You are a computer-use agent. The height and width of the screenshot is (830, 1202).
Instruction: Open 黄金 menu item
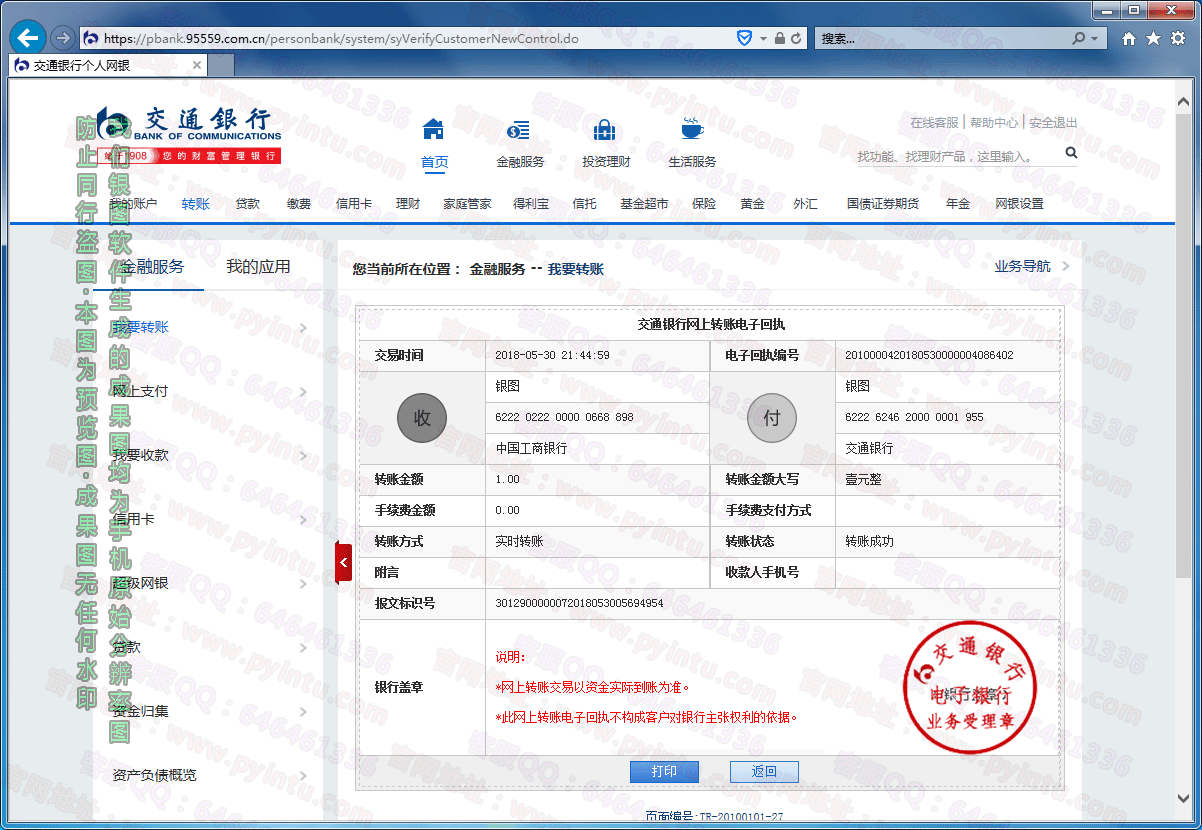pyautogui.click(x=752, y=204)
